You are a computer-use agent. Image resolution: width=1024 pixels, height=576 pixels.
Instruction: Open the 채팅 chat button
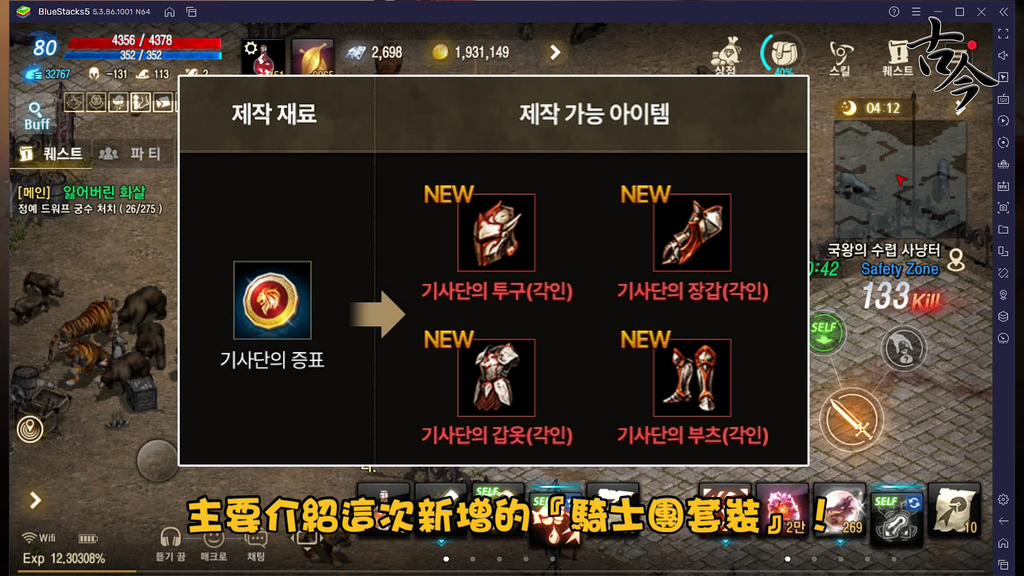pyautogui.click(x=256, y=545)
